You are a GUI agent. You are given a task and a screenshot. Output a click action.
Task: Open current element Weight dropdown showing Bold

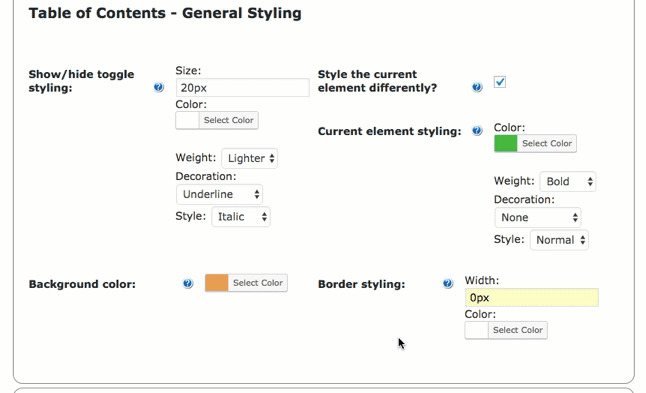pos(567,182)
